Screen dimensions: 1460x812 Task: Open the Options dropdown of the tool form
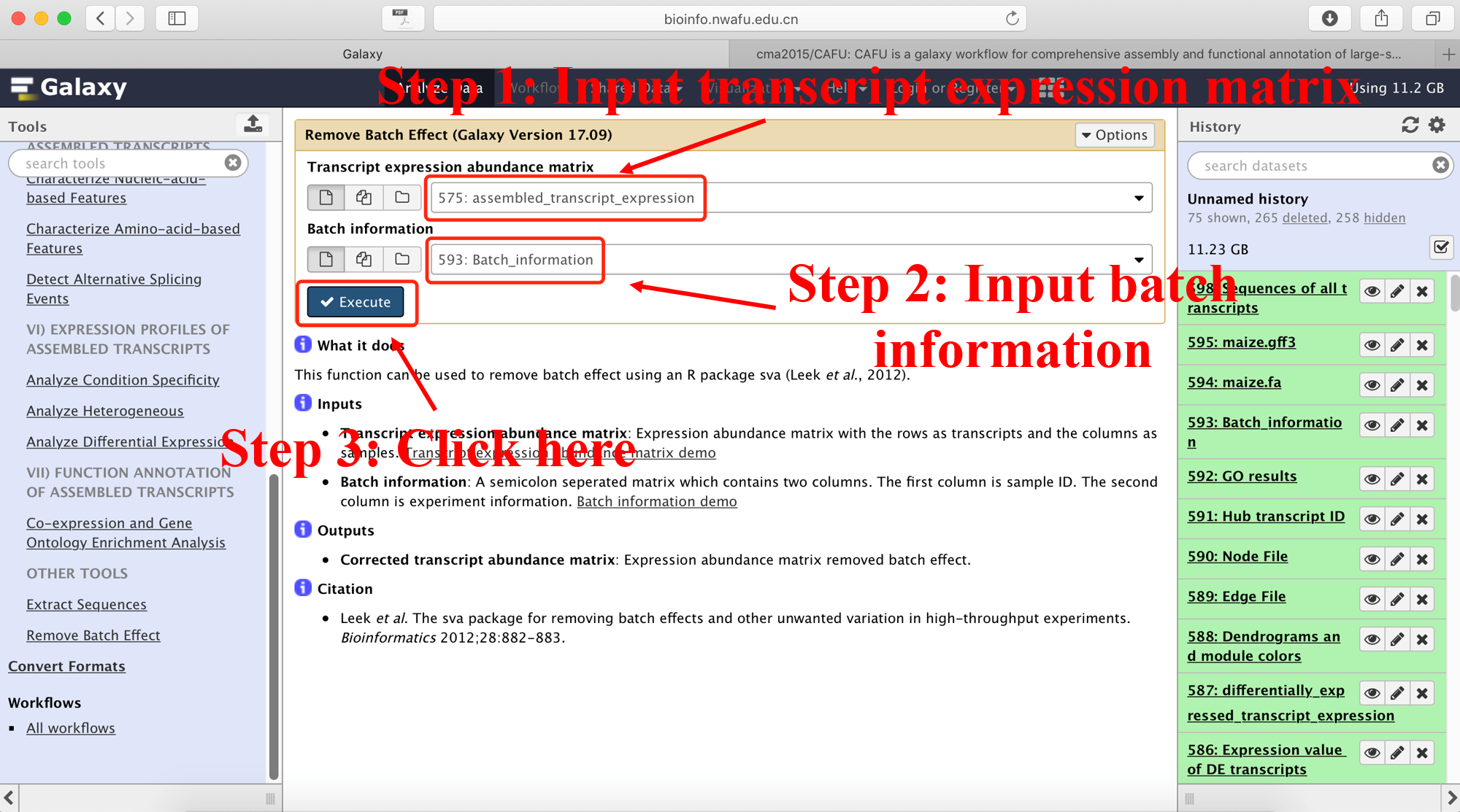1115,135
